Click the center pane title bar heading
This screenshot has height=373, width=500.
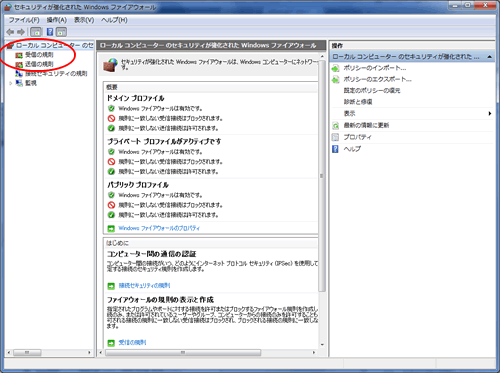(208, 45)
